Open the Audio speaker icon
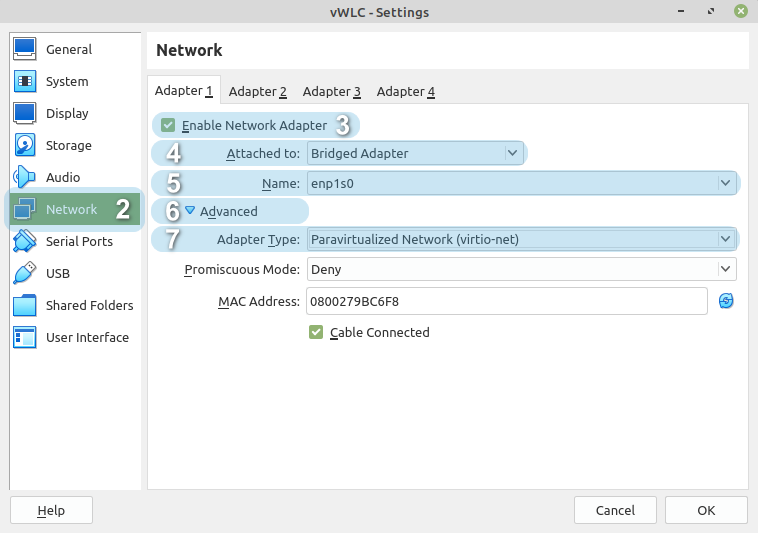This screenshot has width=758, height=533. click(25, 177)
